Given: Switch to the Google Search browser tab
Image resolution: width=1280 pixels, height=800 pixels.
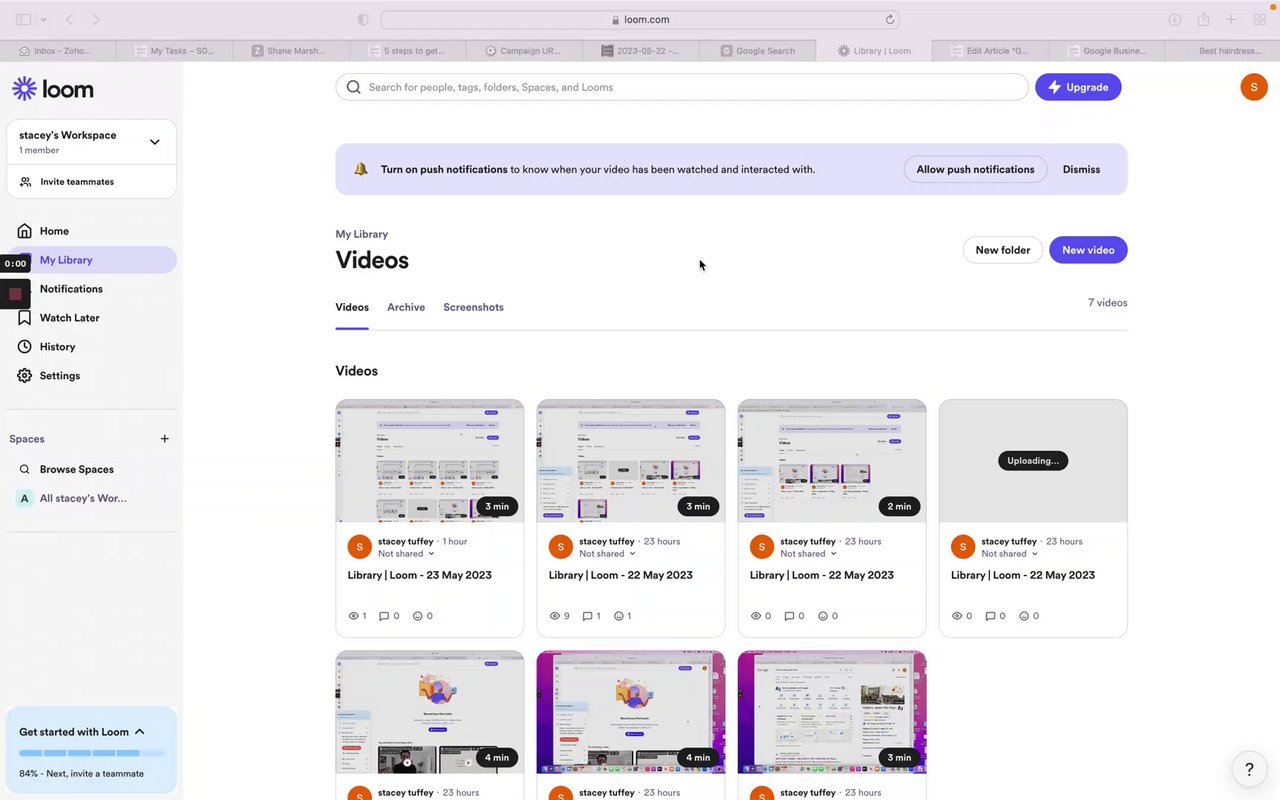Looking at the screenshot, I should (758, 50).
